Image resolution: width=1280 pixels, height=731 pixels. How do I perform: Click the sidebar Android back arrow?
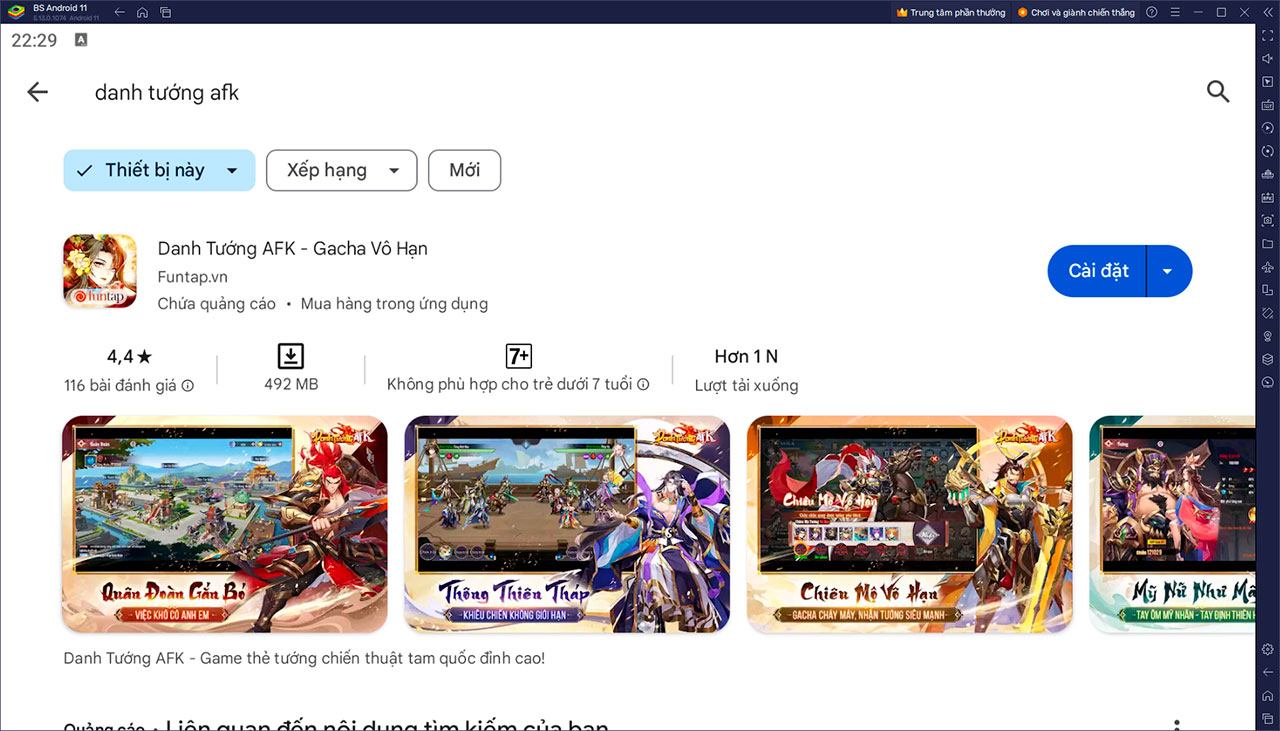point(1267,672)
